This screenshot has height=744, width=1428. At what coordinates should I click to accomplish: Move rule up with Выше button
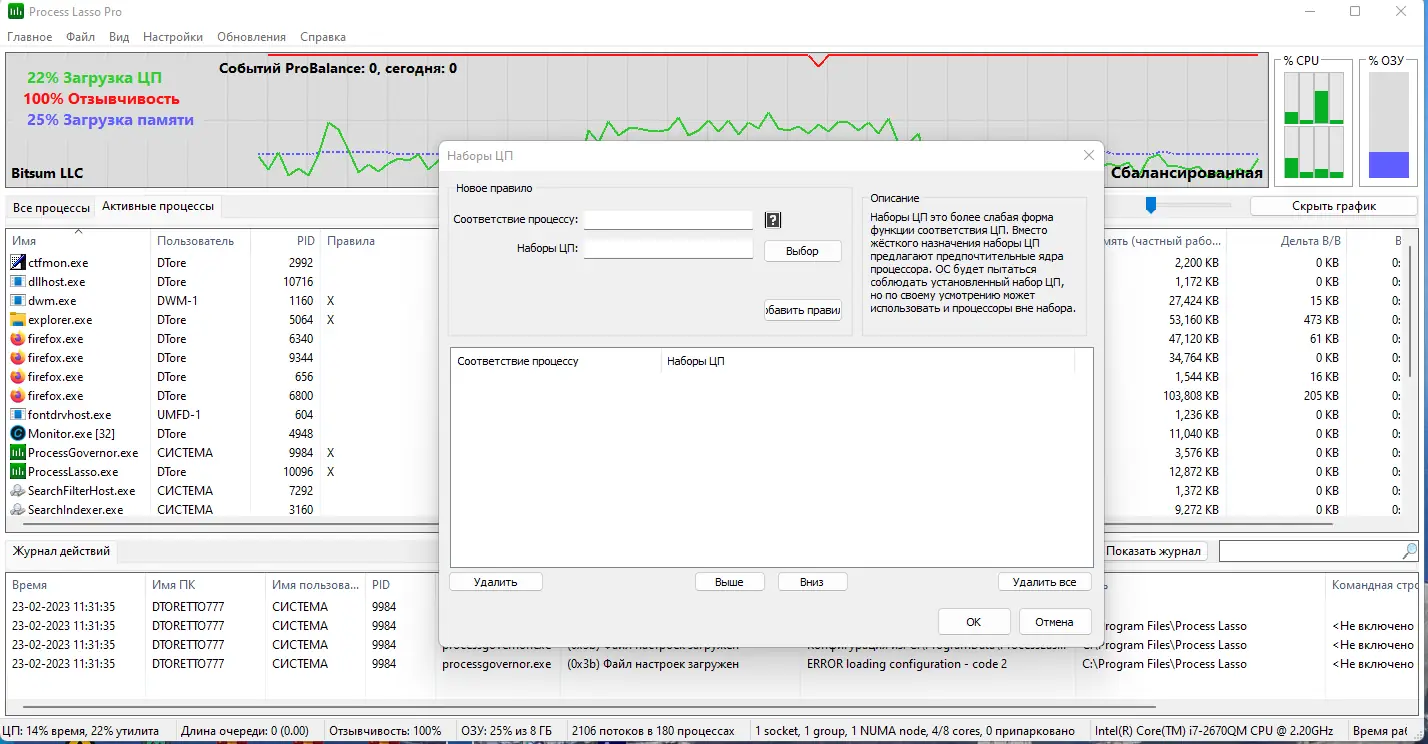730,582
